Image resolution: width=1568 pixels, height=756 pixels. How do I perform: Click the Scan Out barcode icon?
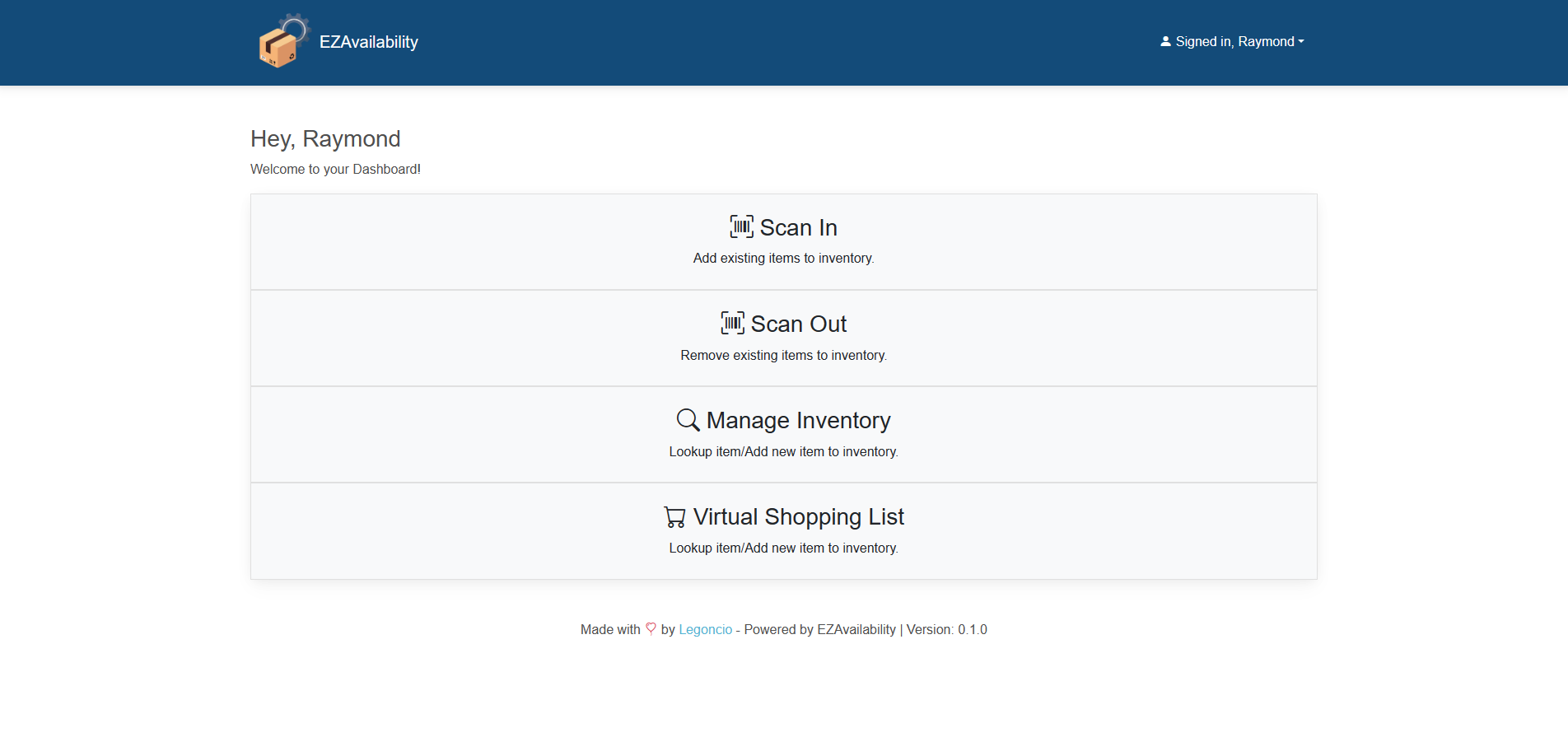tap(732, 323)
